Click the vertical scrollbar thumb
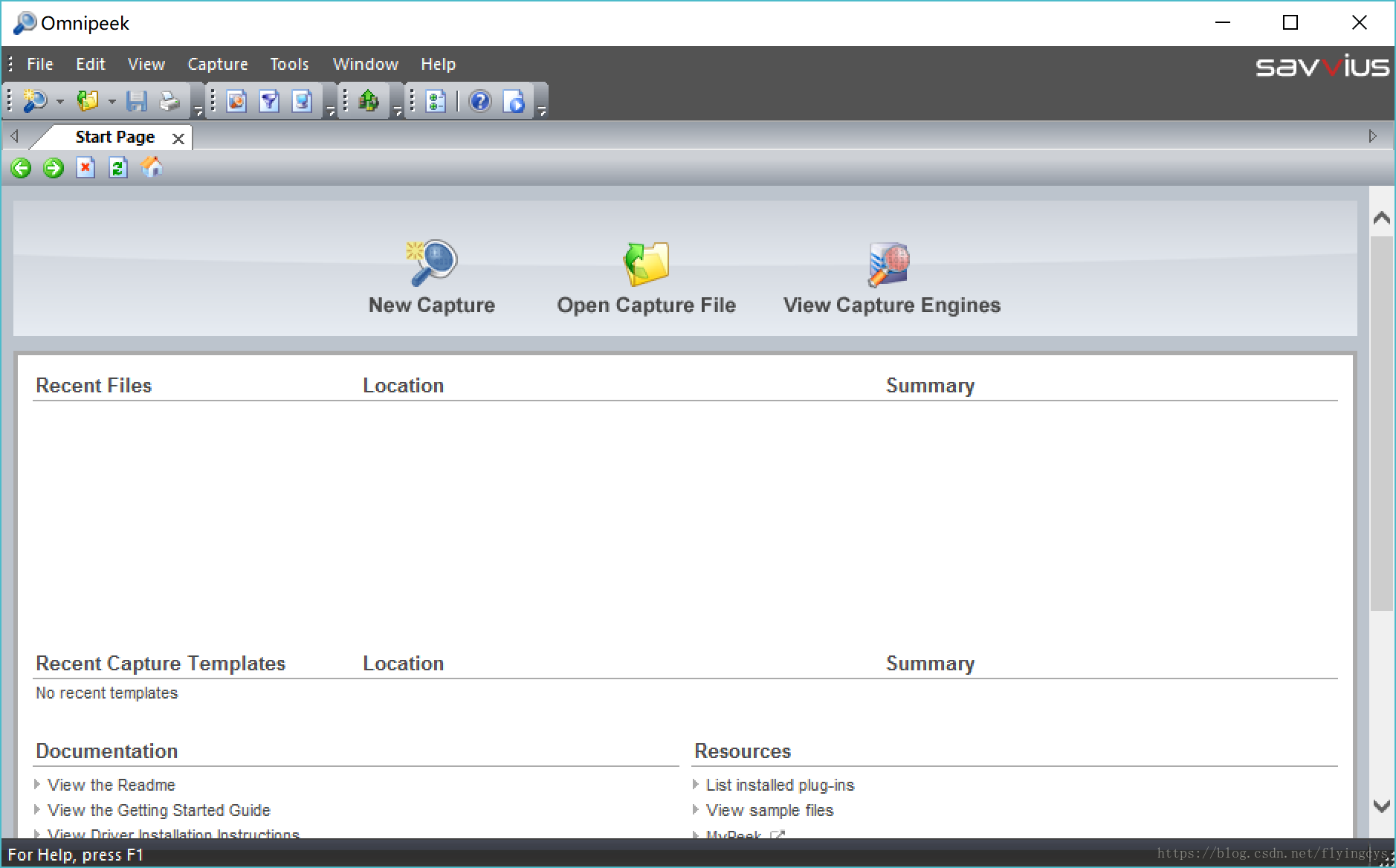1396x868 pixels. click(x=1382, y=424)
